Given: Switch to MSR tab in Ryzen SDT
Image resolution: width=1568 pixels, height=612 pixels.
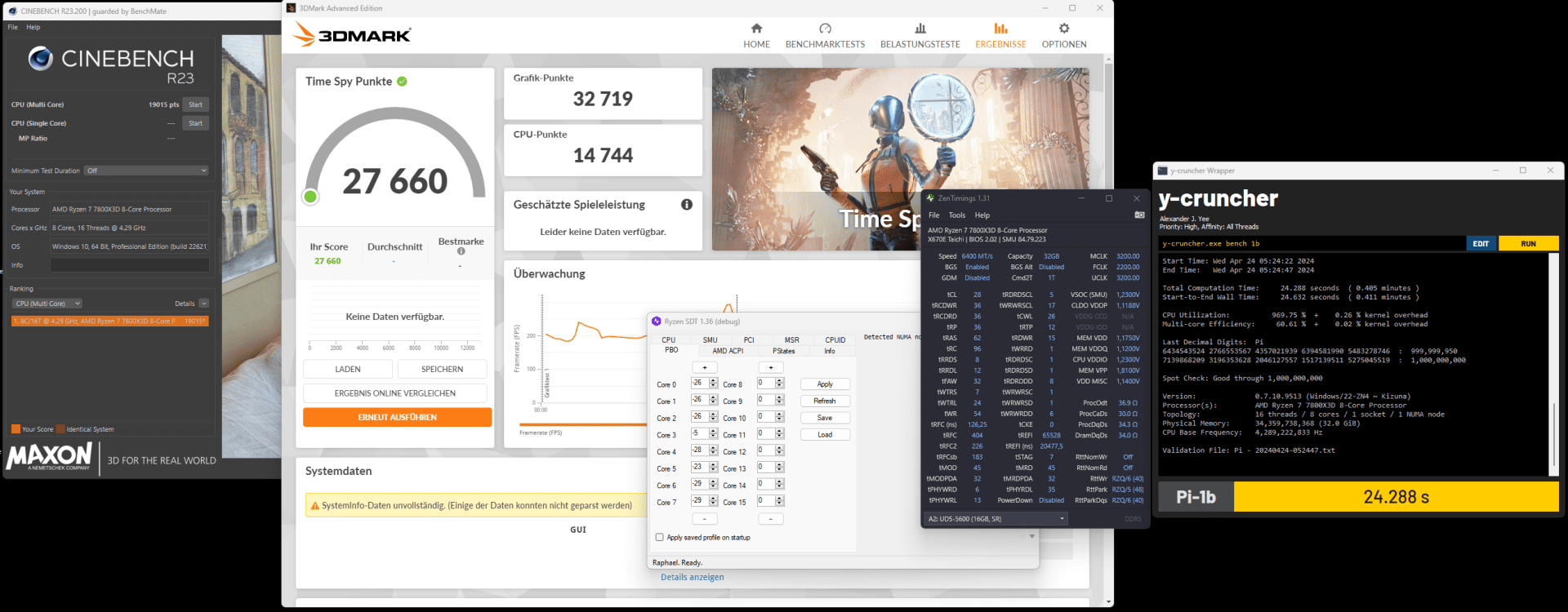Looking at the screenshot, I should click(x=792, y=340).
